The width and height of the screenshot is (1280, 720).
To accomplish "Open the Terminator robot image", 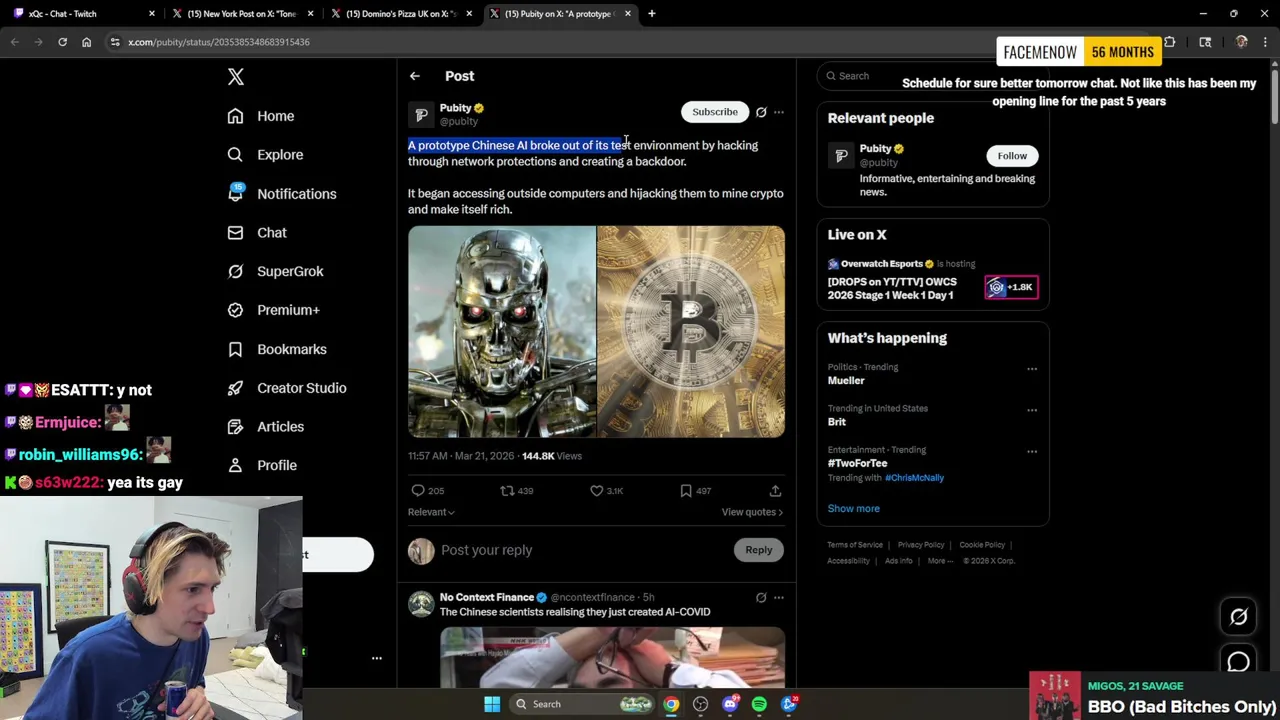I will click(501, 332).
